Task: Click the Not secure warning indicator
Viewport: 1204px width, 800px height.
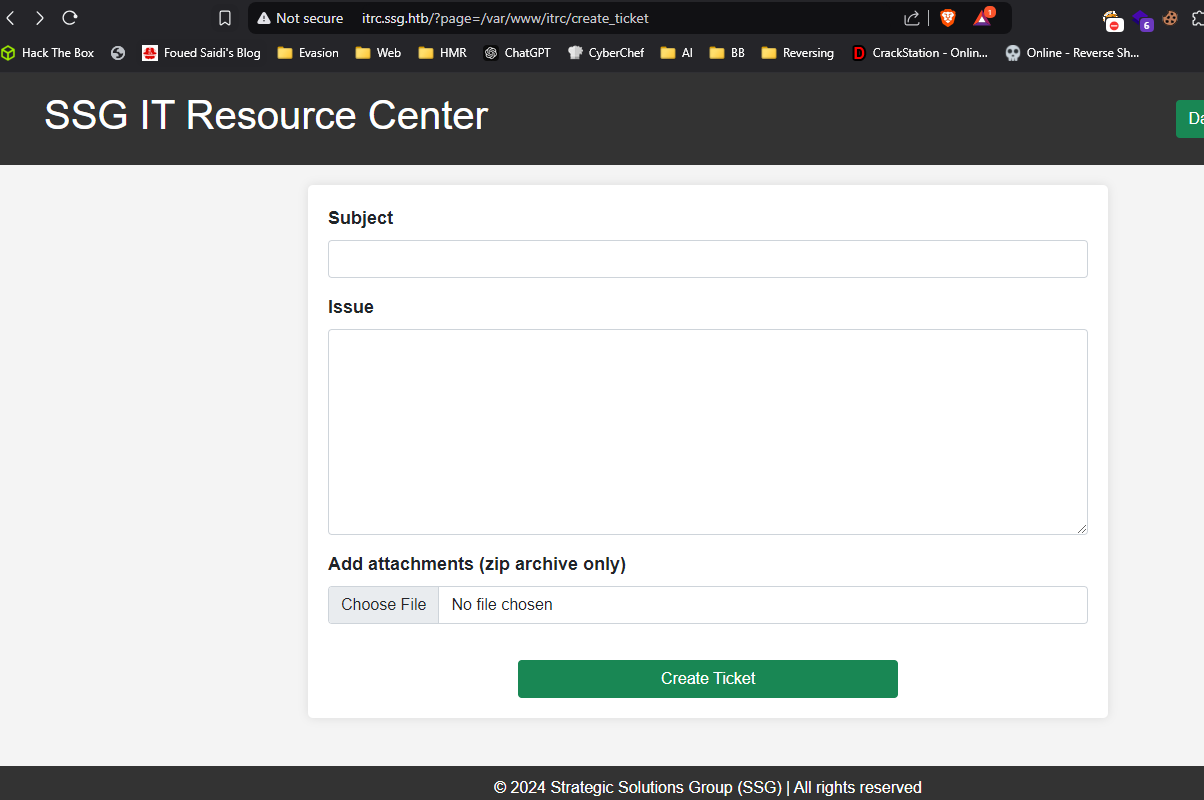Action: point(299,18)
